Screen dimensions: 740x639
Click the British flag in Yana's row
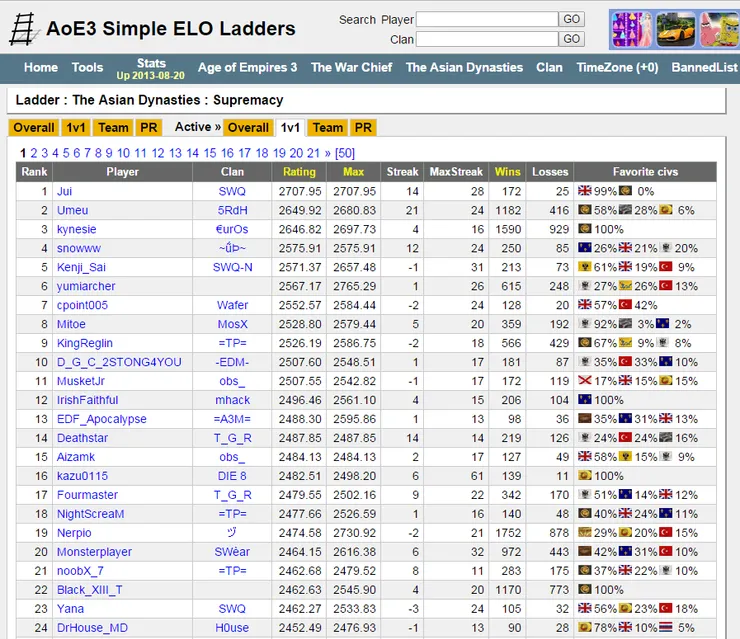coord(585,608)
